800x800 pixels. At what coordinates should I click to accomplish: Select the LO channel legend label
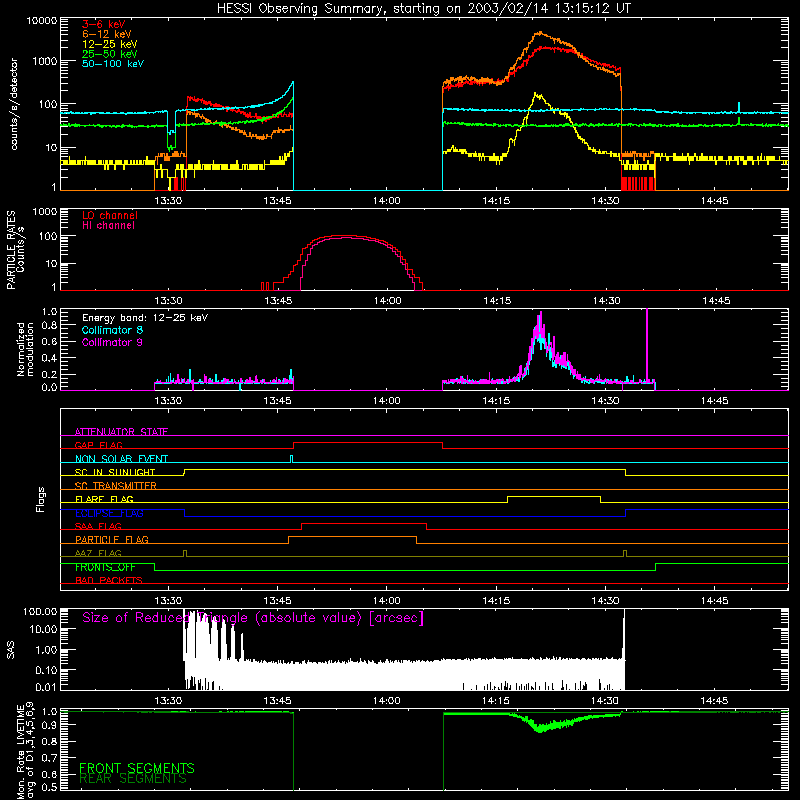(109, 215)
